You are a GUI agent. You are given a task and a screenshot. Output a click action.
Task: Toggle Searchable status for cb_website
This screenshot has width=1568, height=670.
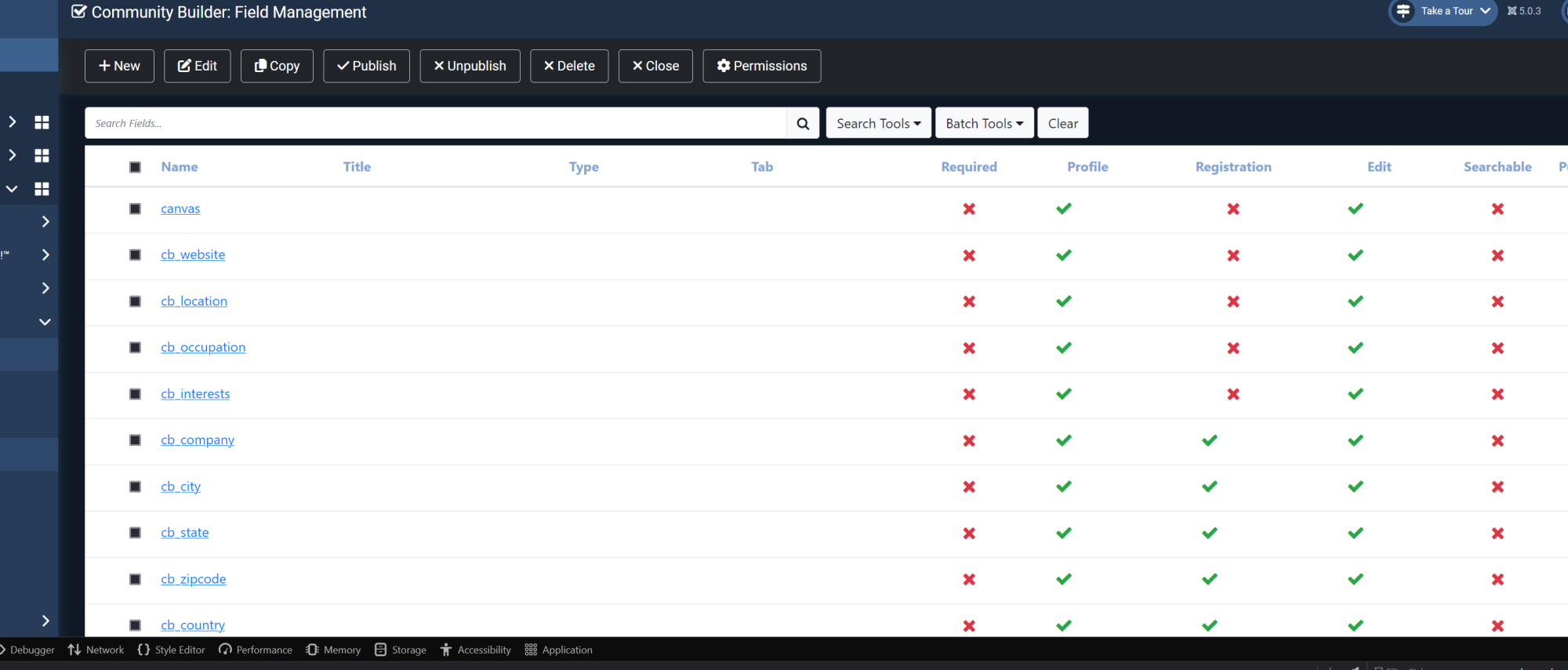[x=1497, y=255]
